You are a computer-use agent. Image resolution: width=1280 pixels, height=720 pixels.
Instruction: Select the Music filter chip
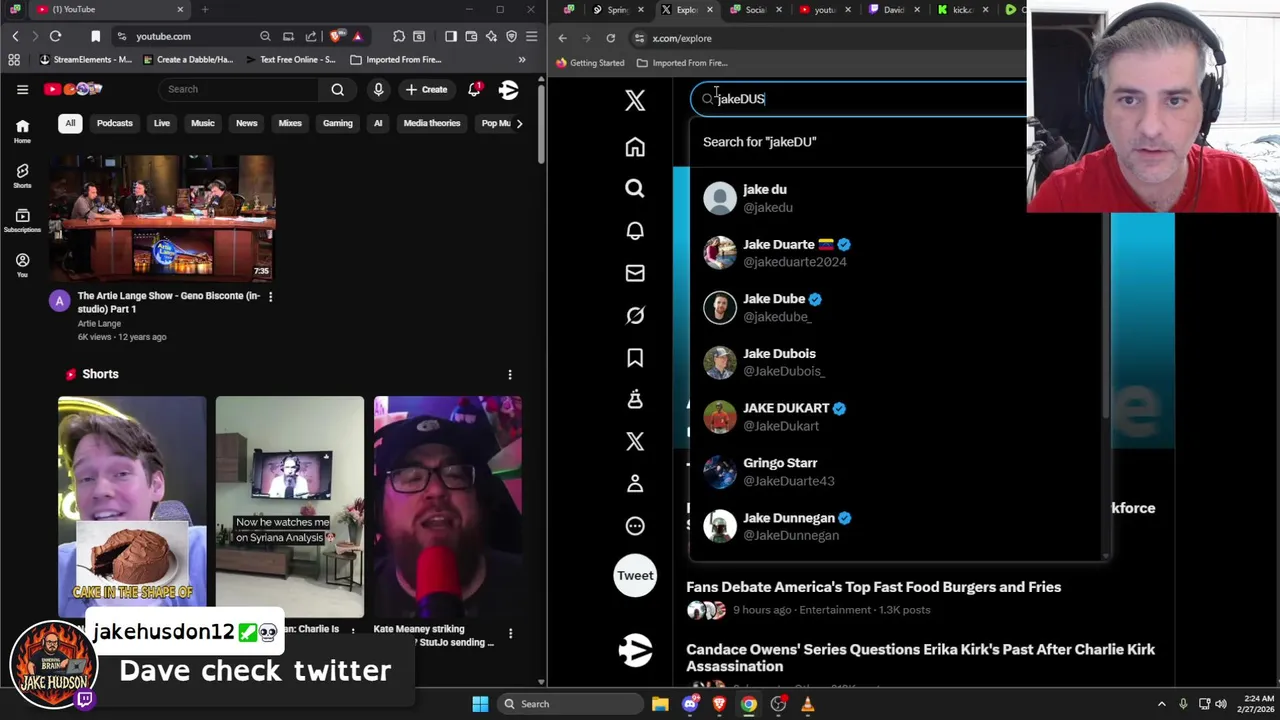click(x=203, y=123)
